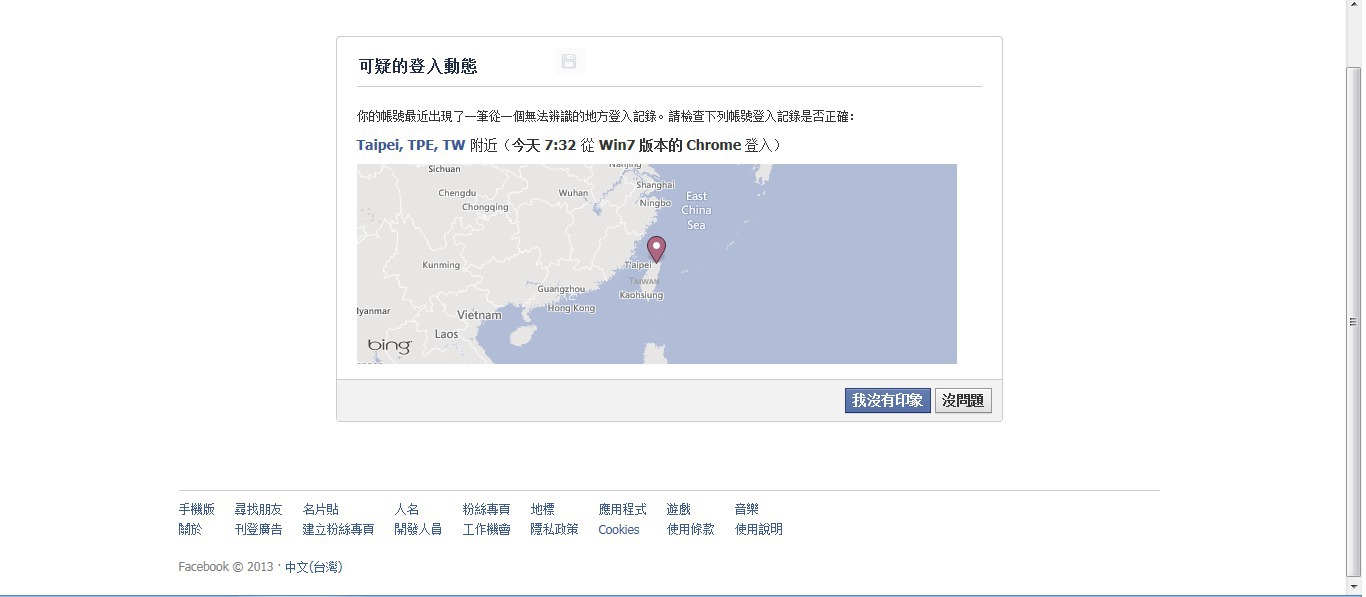
Task: Click the Vietnam label on the map
Action: pyautogui.click(x=480, y=315)
